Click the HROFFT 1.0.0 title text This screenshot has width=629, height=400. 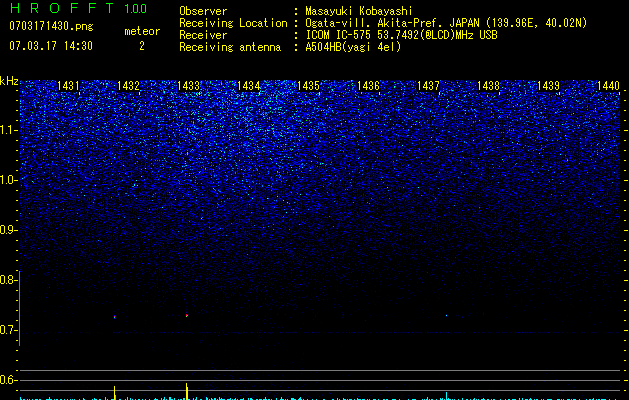[x=79, y=8]
